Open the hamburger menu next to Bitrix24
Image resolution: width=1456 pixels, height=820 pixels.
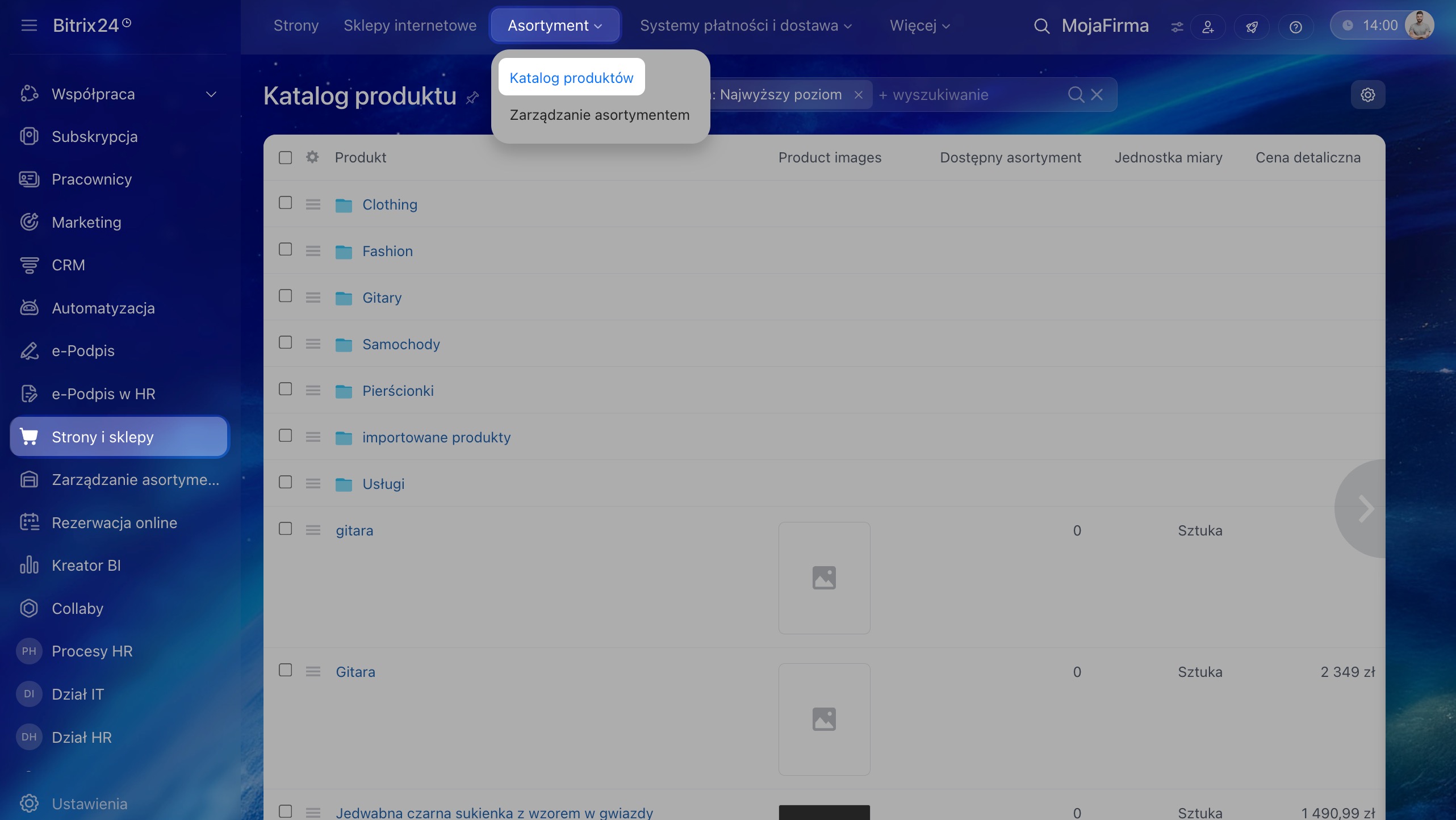click(x=29, y=25)
